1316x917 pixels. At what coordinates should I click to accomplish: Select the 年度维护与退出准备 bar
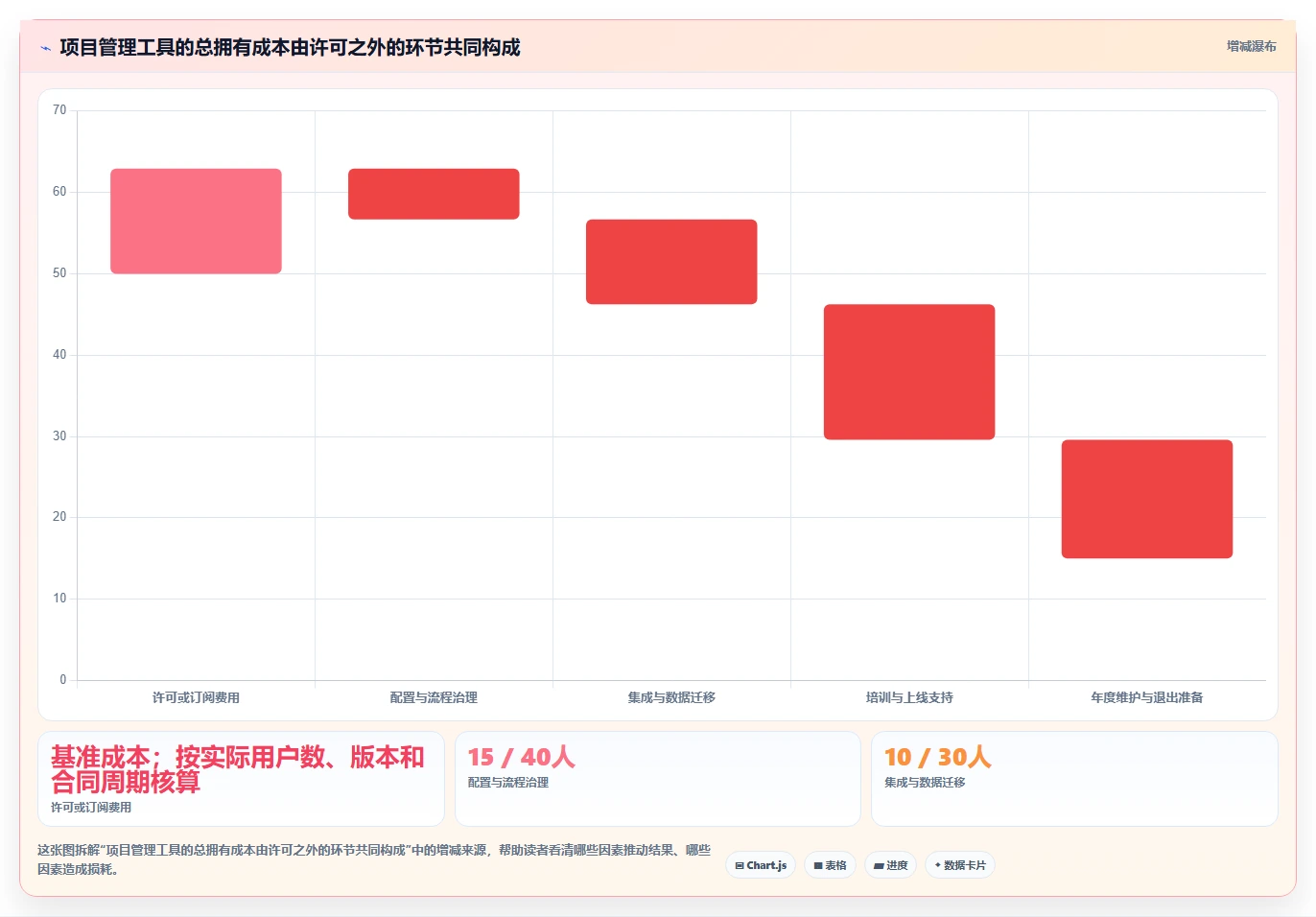[x=1147, y=499]
